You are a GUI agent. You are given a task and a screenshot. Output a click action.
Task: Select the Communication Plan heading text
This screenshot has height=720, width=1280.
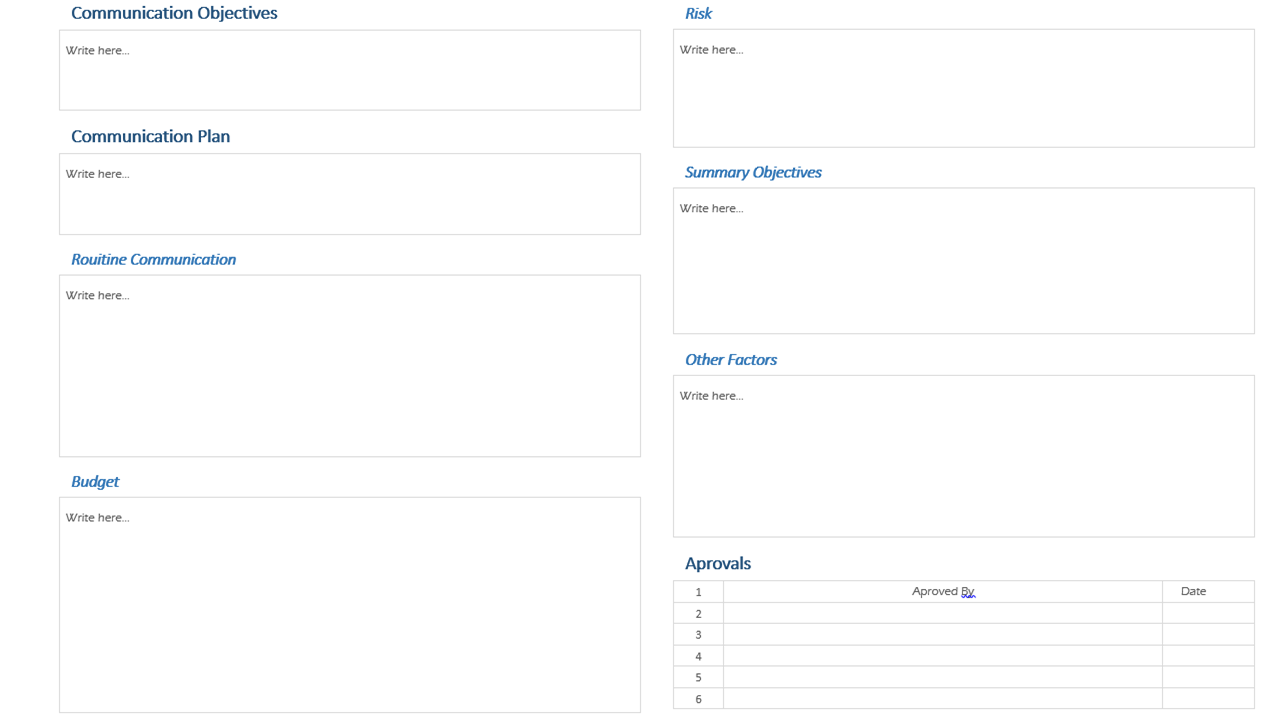pyautogui.click(x=150, y=136)
